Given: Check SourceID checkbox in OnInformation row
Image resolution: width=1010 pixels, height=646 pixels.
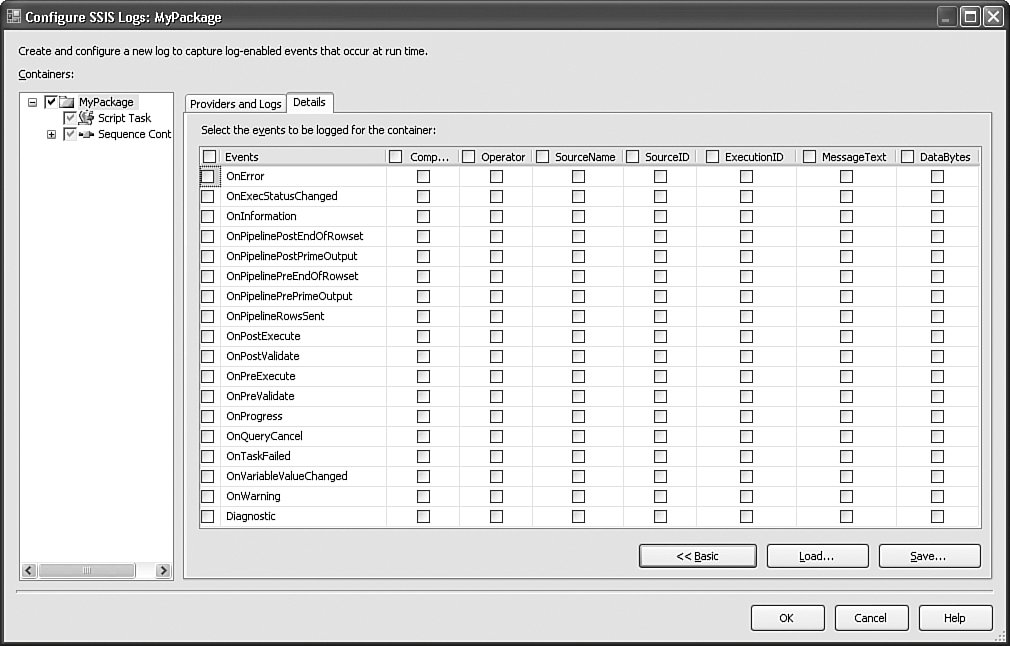Looking at the screenshot, I should 660,216.
